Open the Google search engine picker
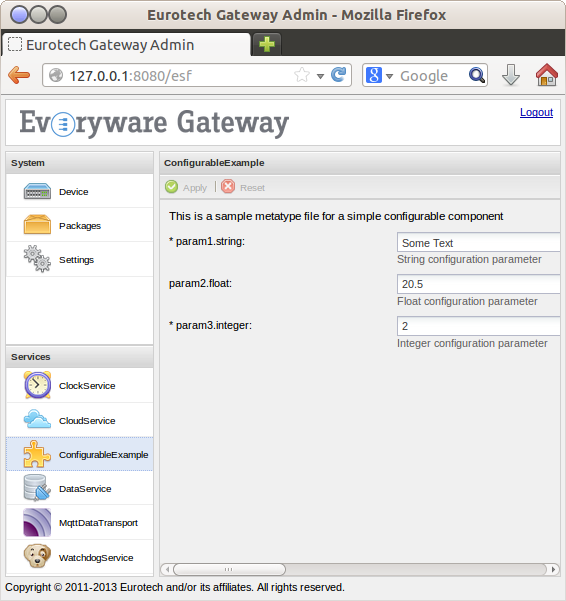566x601 pixels. [379, 75]
